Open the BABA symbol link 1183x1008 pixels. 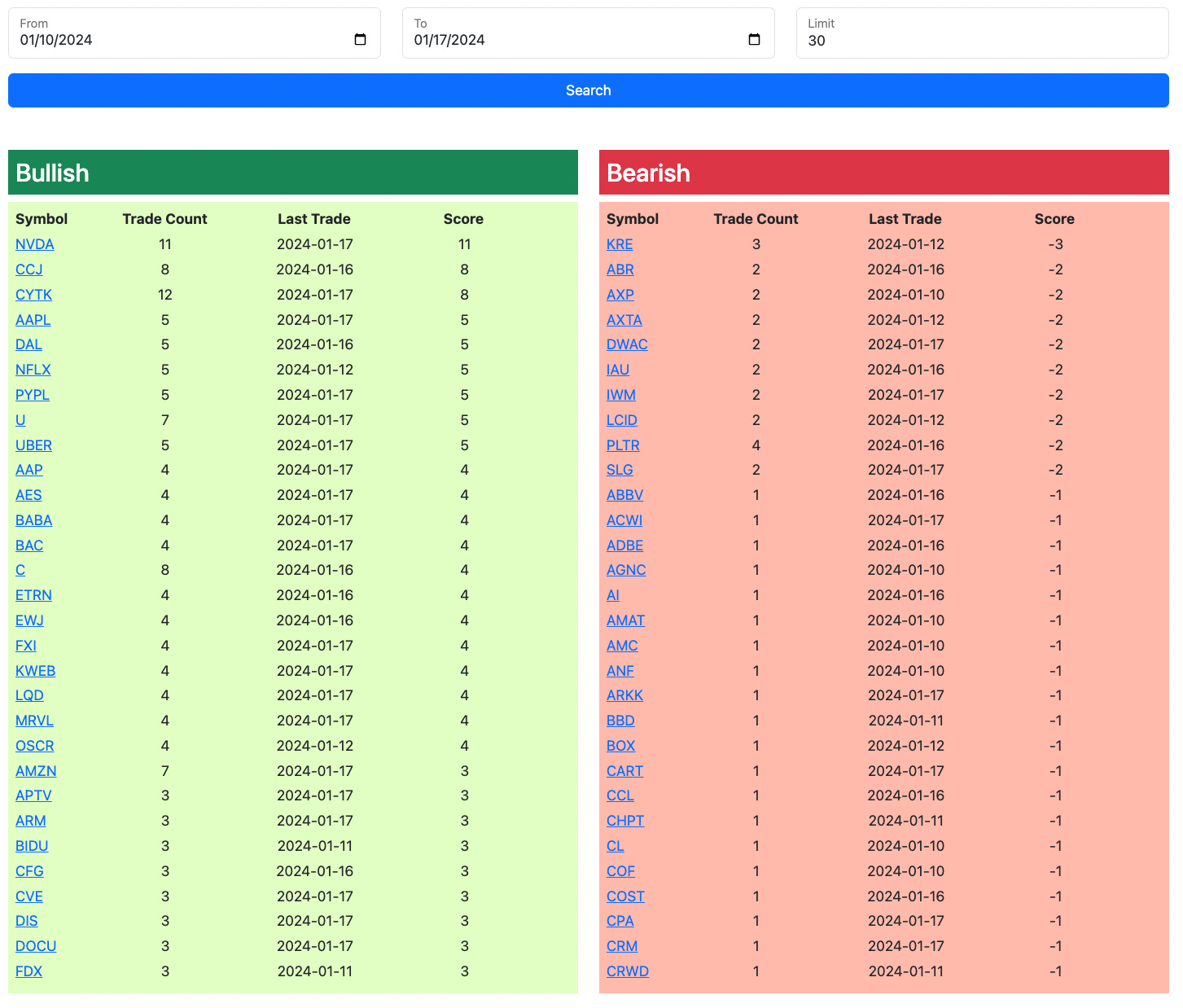click(x=34, y=520)
